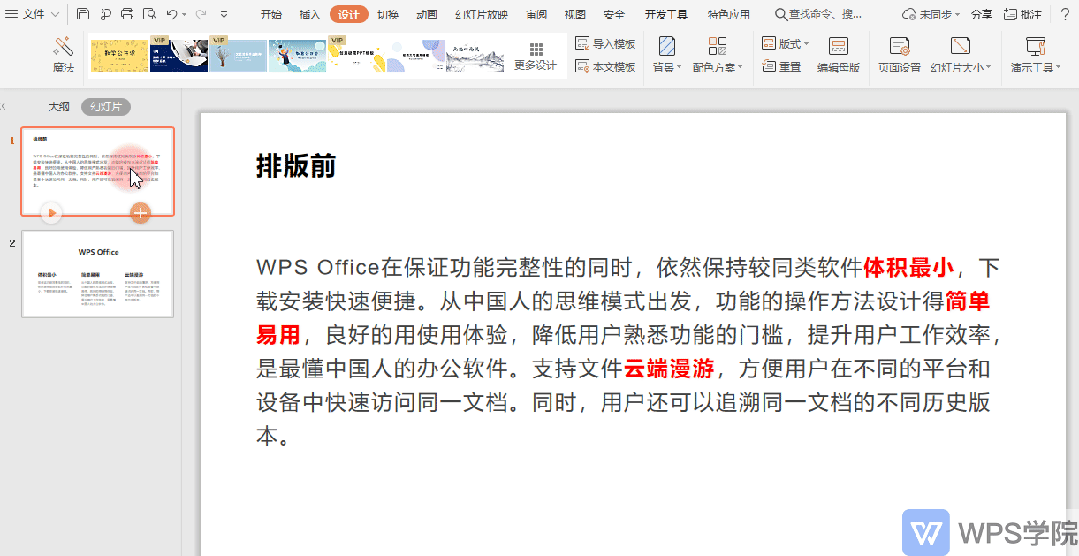
Task: Click the Print Preview icon
Action: pos(149,14)
